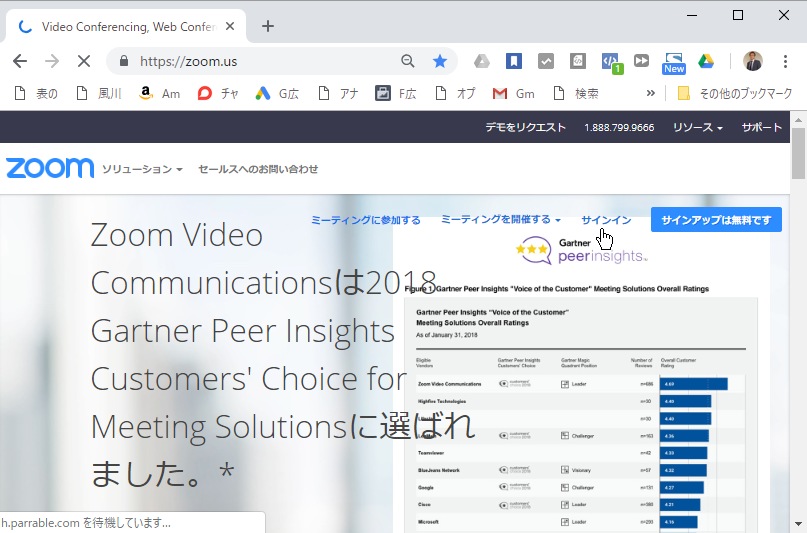Open the 検索 bookmark
This screenshot has width=807, height=533.
tap(576, 94)
